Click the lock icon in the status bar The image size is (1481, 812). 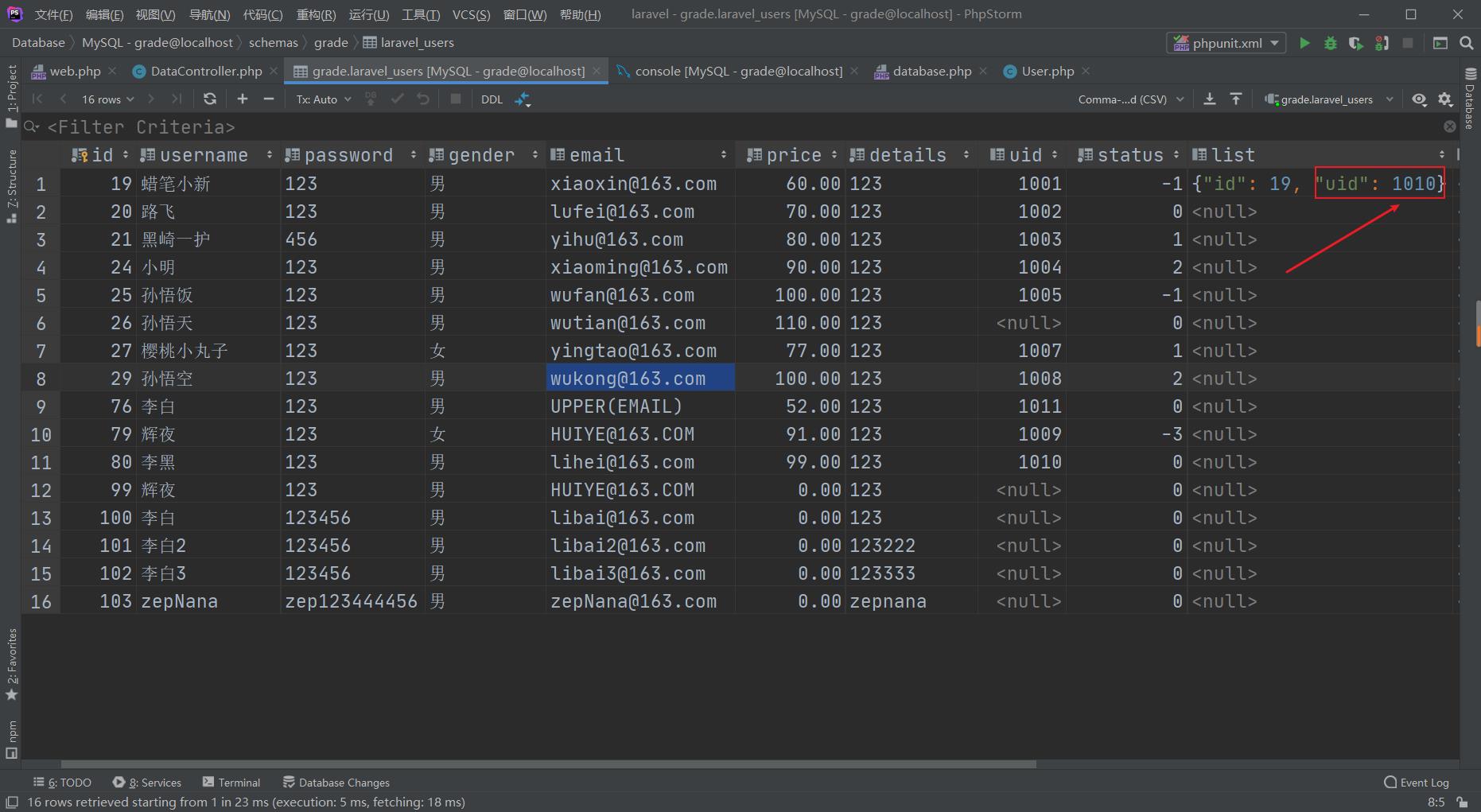coord(1462,802)
